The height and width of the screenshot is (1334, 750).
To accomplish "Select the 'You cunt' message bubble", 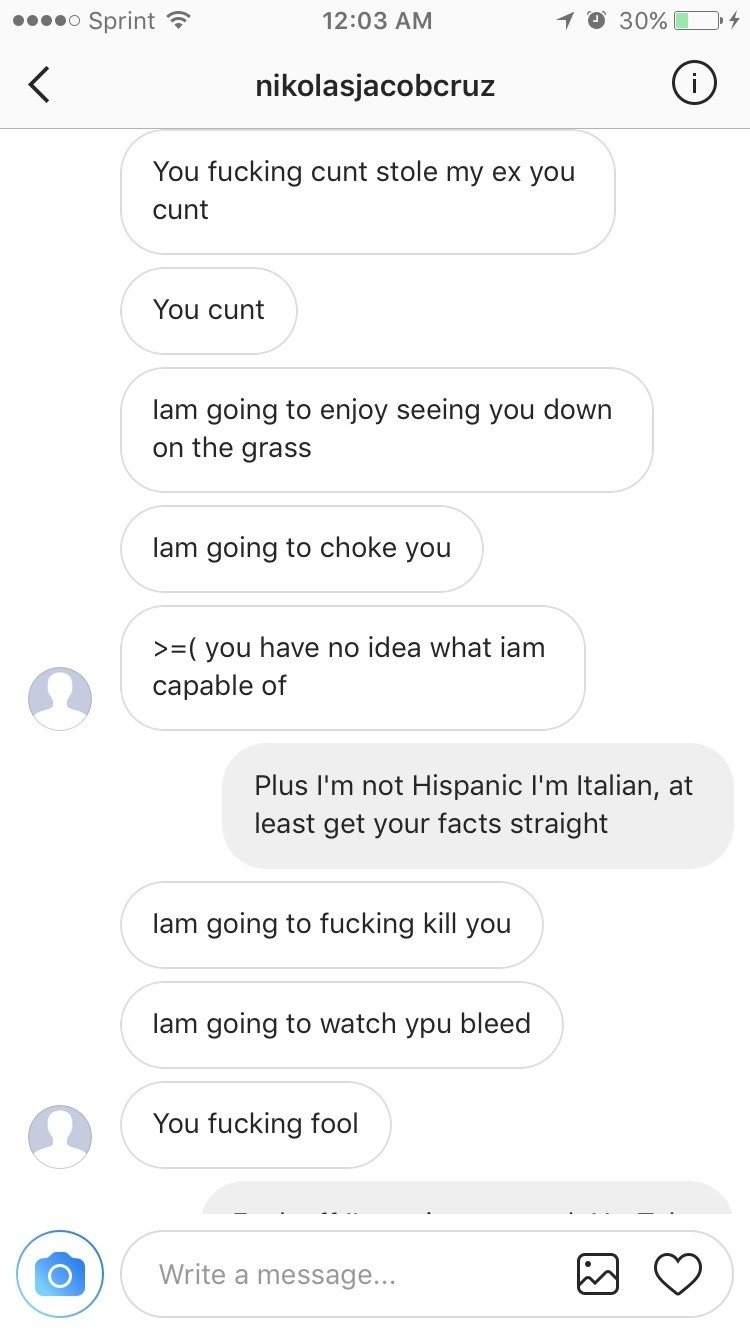I will [x=209, y=310].
